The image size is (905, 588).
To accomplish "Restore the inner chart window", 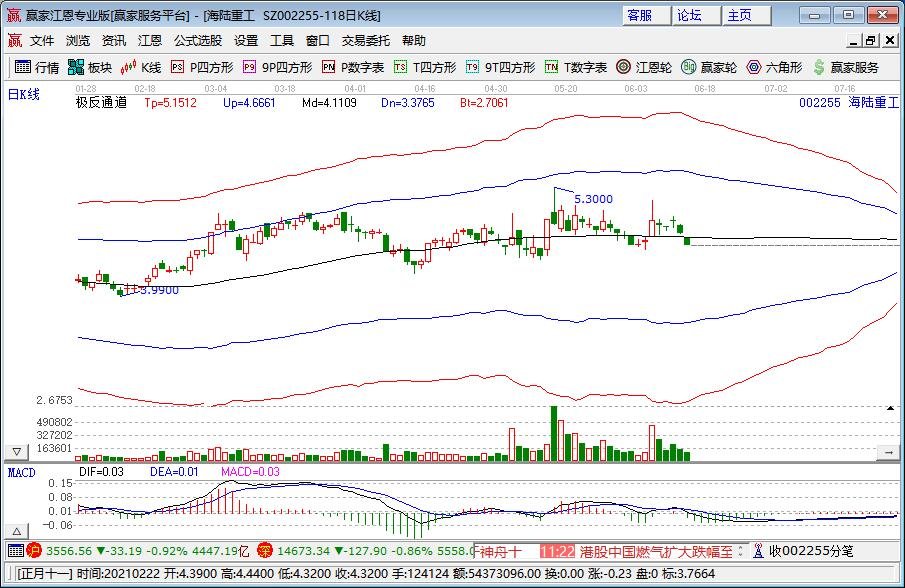I will pos(871,40).
